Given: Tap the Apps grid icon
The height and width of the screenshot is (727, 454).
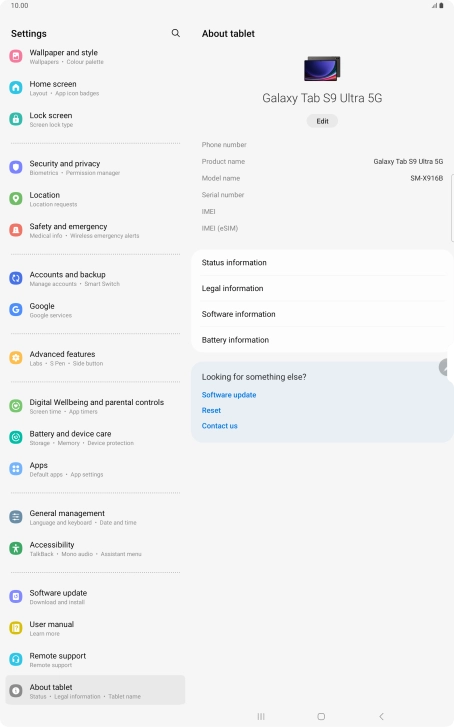Looking at the screenshot, I should pyautogui.click(x=16, y=469).
